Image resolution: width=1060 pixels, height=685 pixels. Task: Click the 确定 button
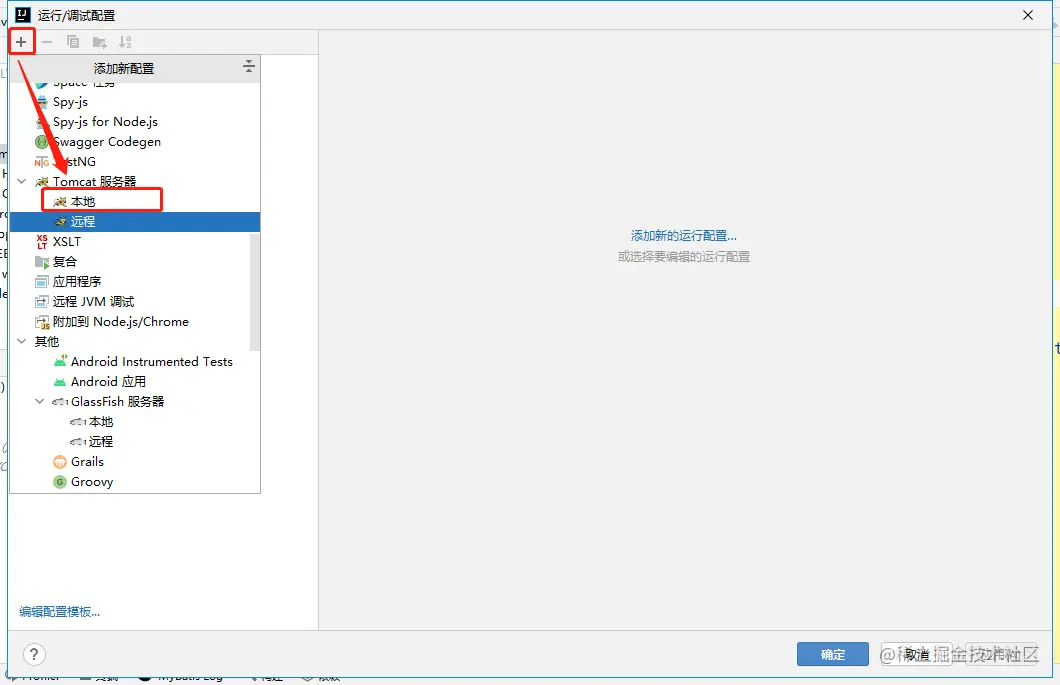832,654
